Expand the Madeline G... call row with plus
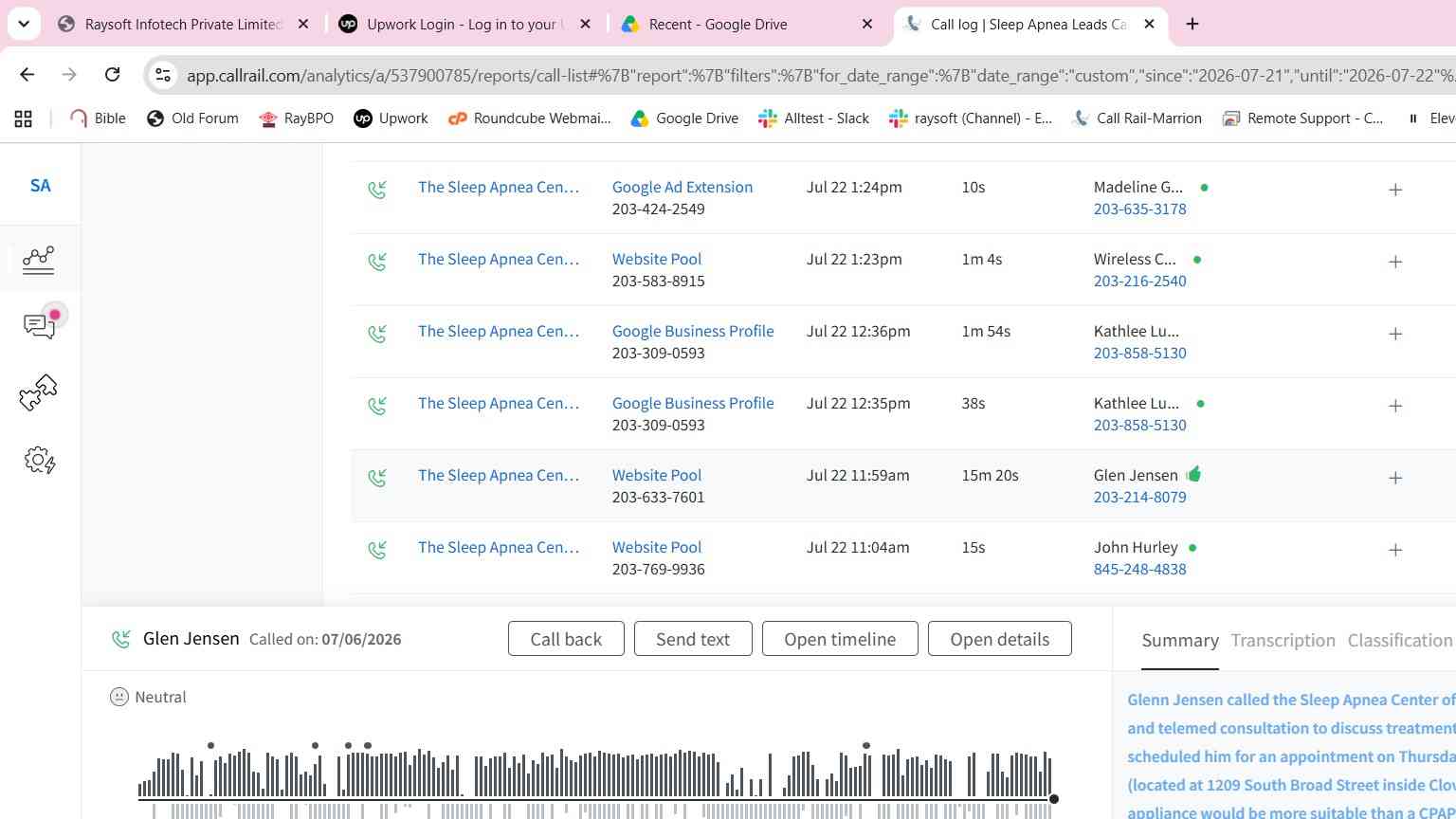Viewport: 1456px width, 819px height. pyautogui.click(x=1395, y=191)
